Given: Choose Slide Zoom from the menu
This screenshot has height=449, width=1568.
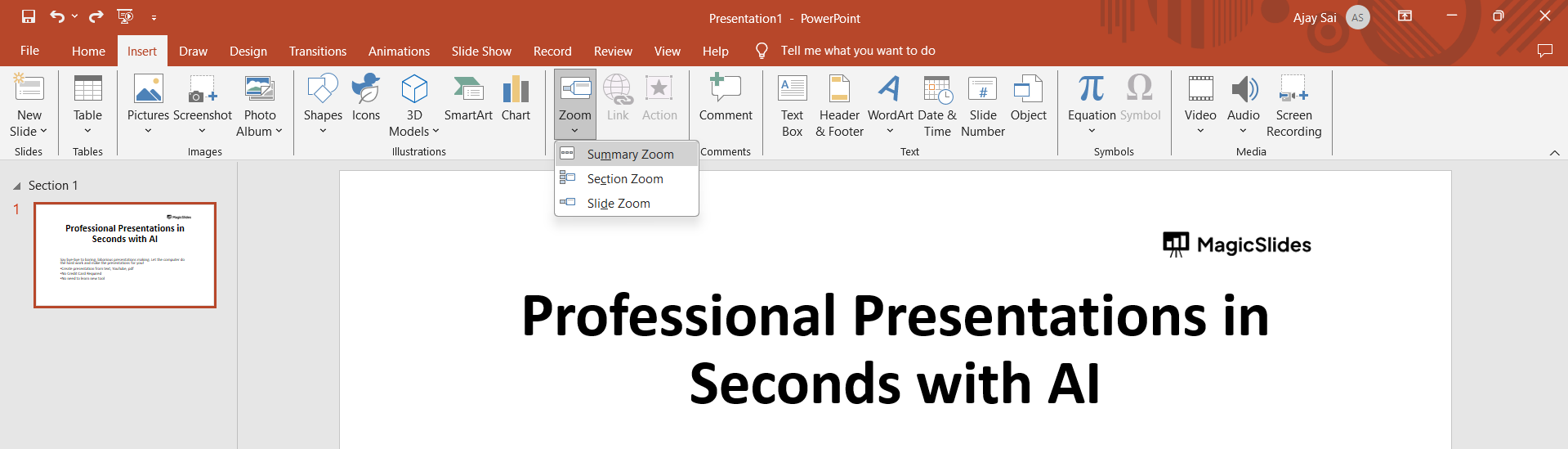Looking at the screenshot, I should click(x=627, y=203).
